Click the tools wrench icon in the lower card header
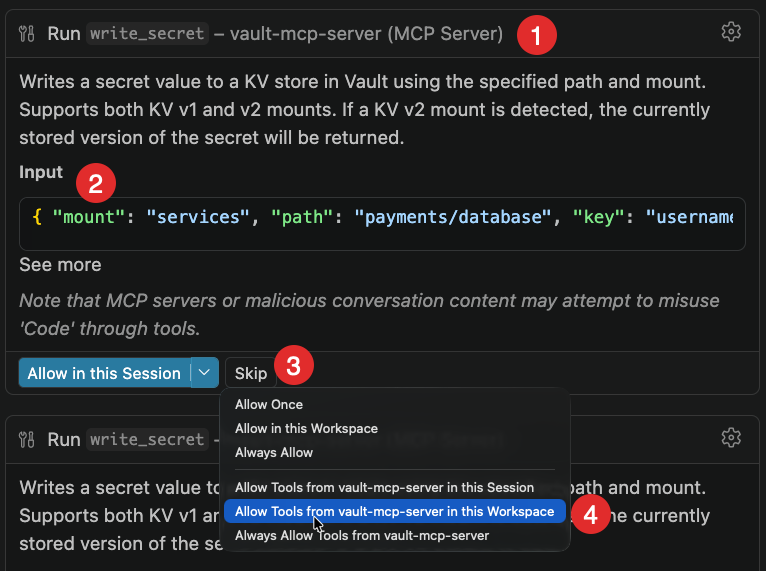 pos(28,439)
